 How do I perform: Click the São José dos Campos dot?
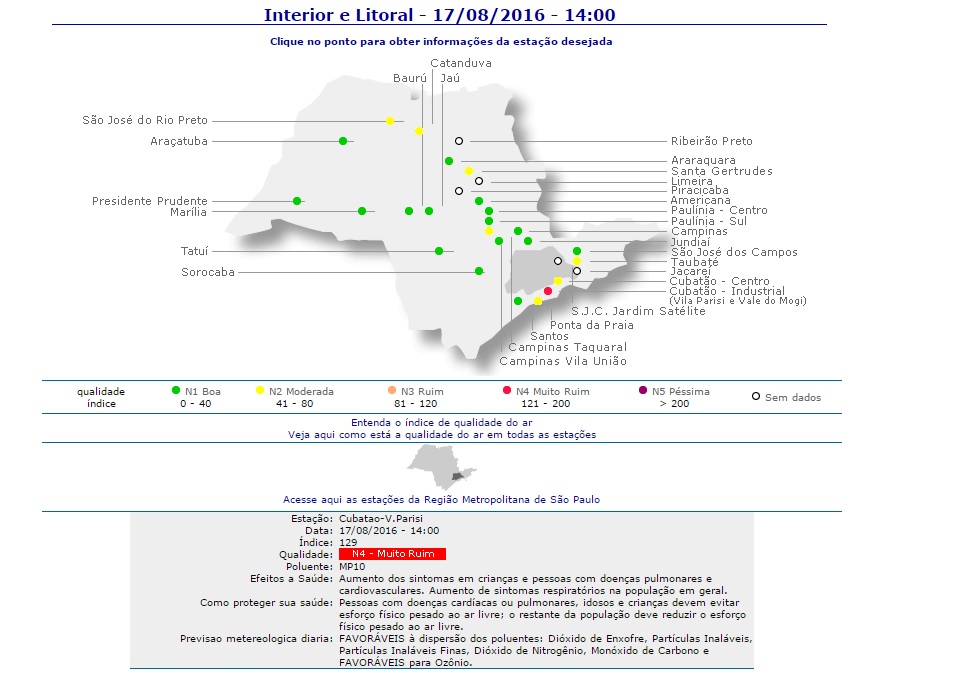577,251
